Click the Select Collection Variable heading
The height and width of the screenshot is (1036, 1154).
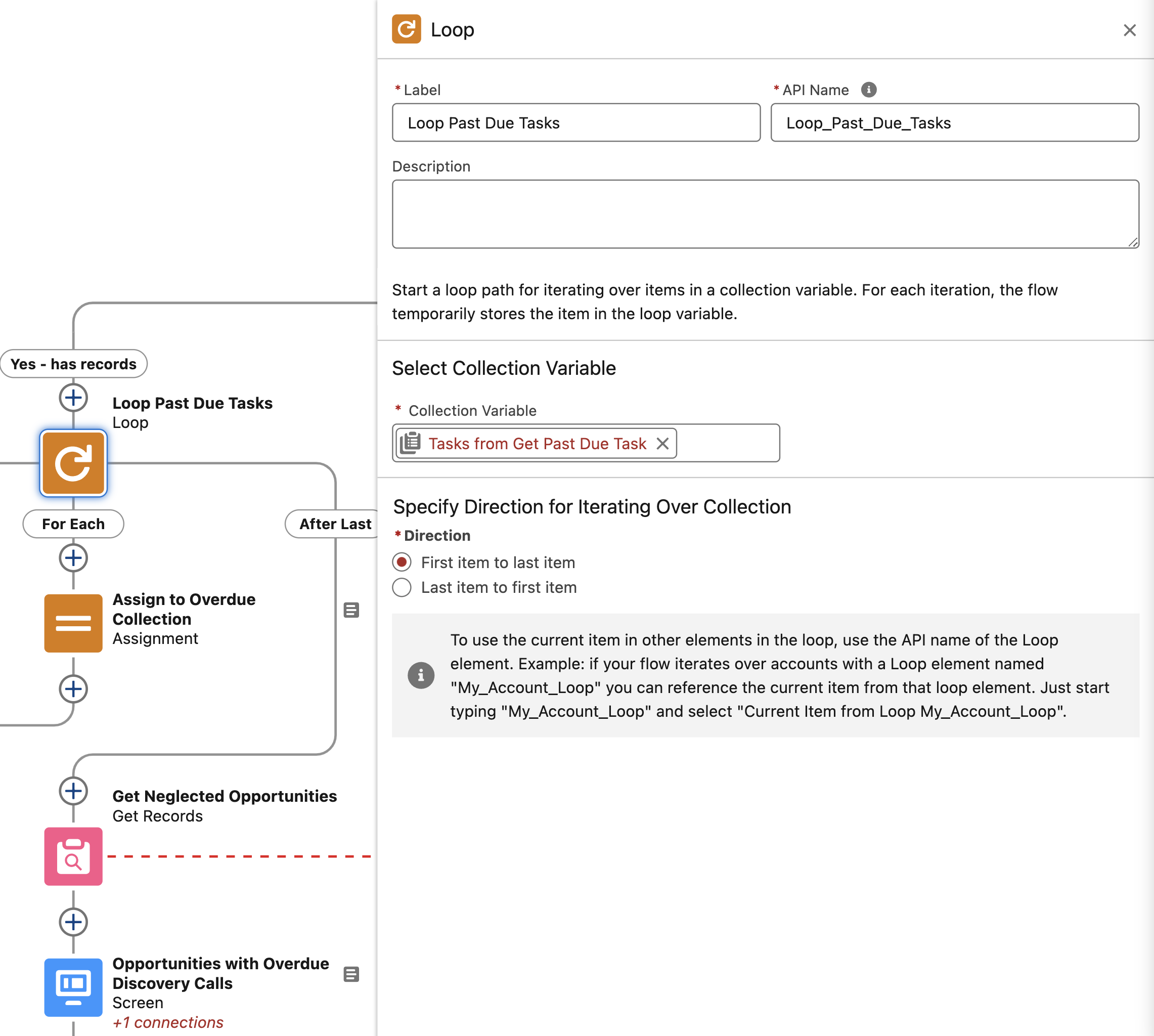(504, 368)
